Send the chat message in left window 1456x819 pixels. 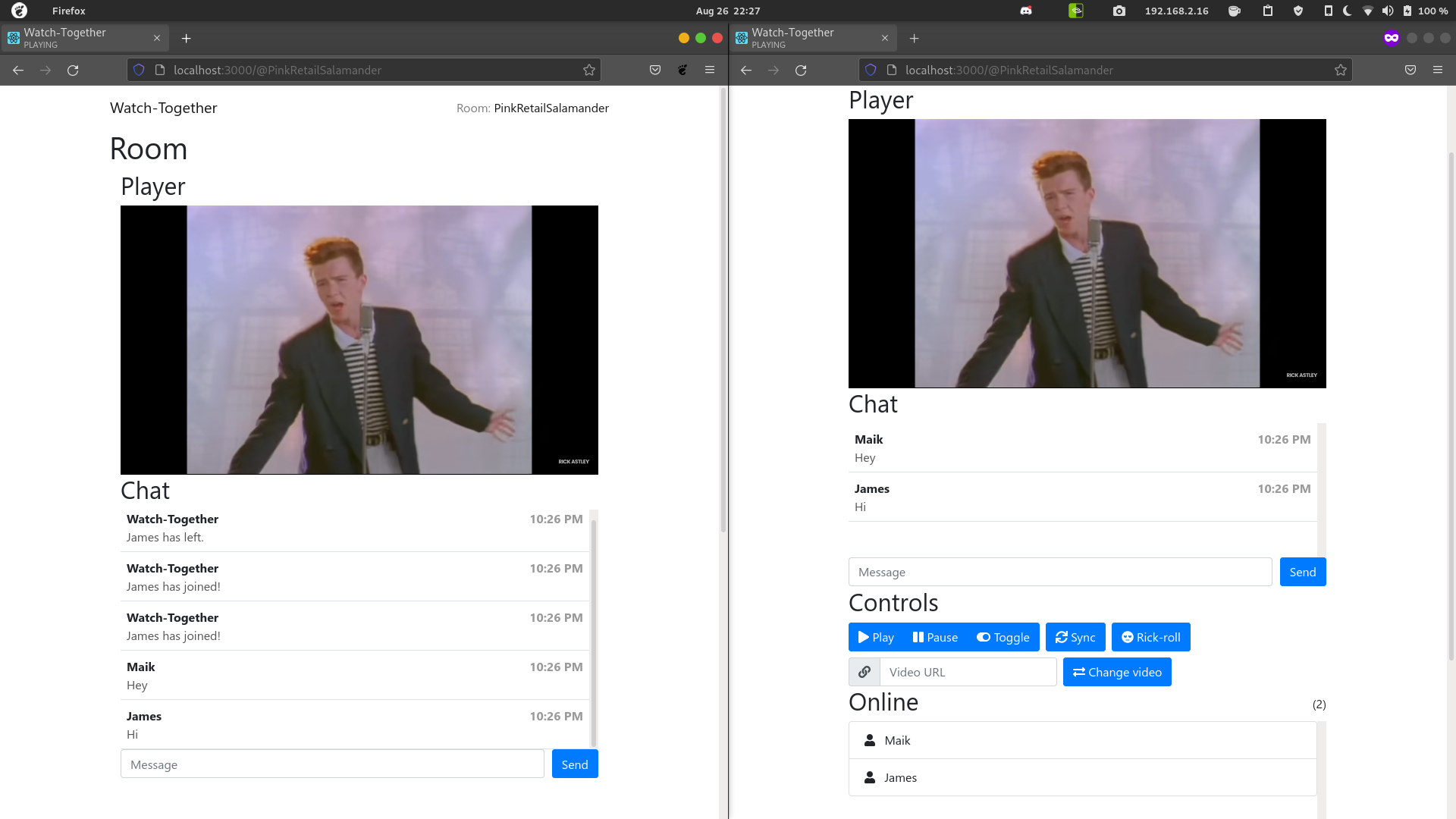pyautogui.click(x=575, y=764)
